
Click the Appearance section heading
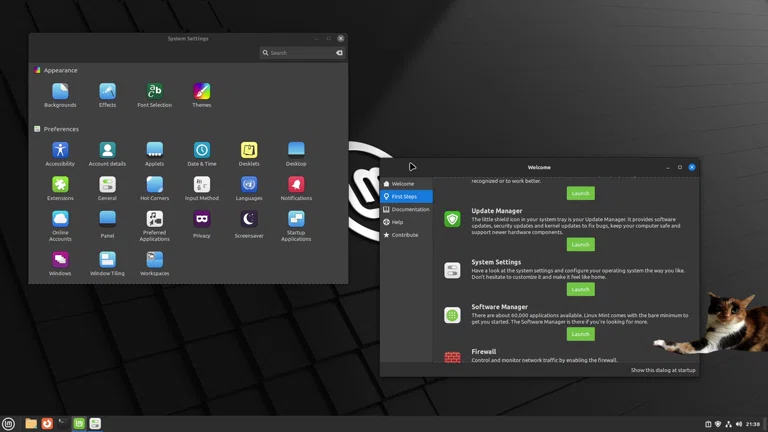coord(60,71)
